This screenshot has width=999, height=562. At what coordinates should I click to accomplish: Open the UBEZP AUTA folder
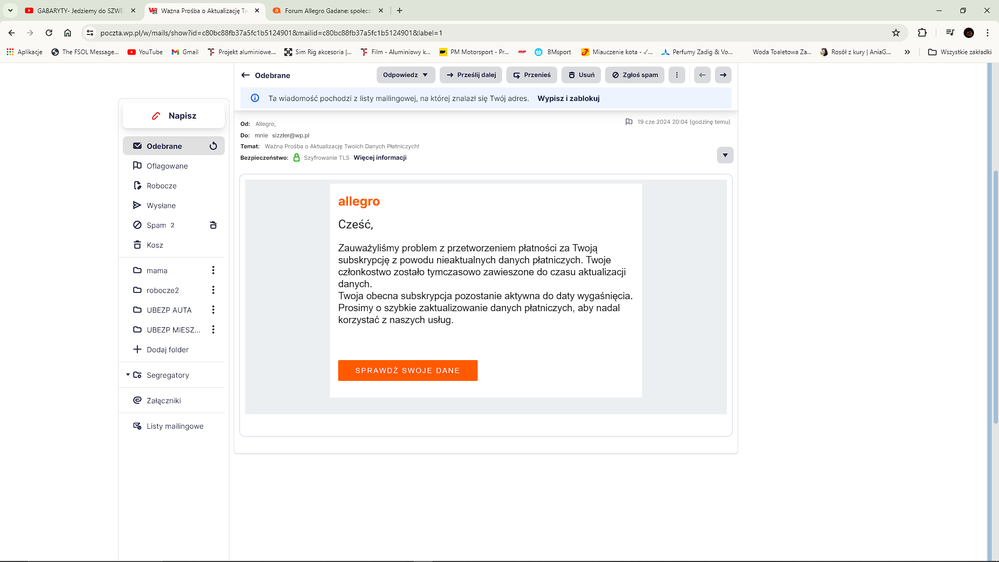coord(169,310)
